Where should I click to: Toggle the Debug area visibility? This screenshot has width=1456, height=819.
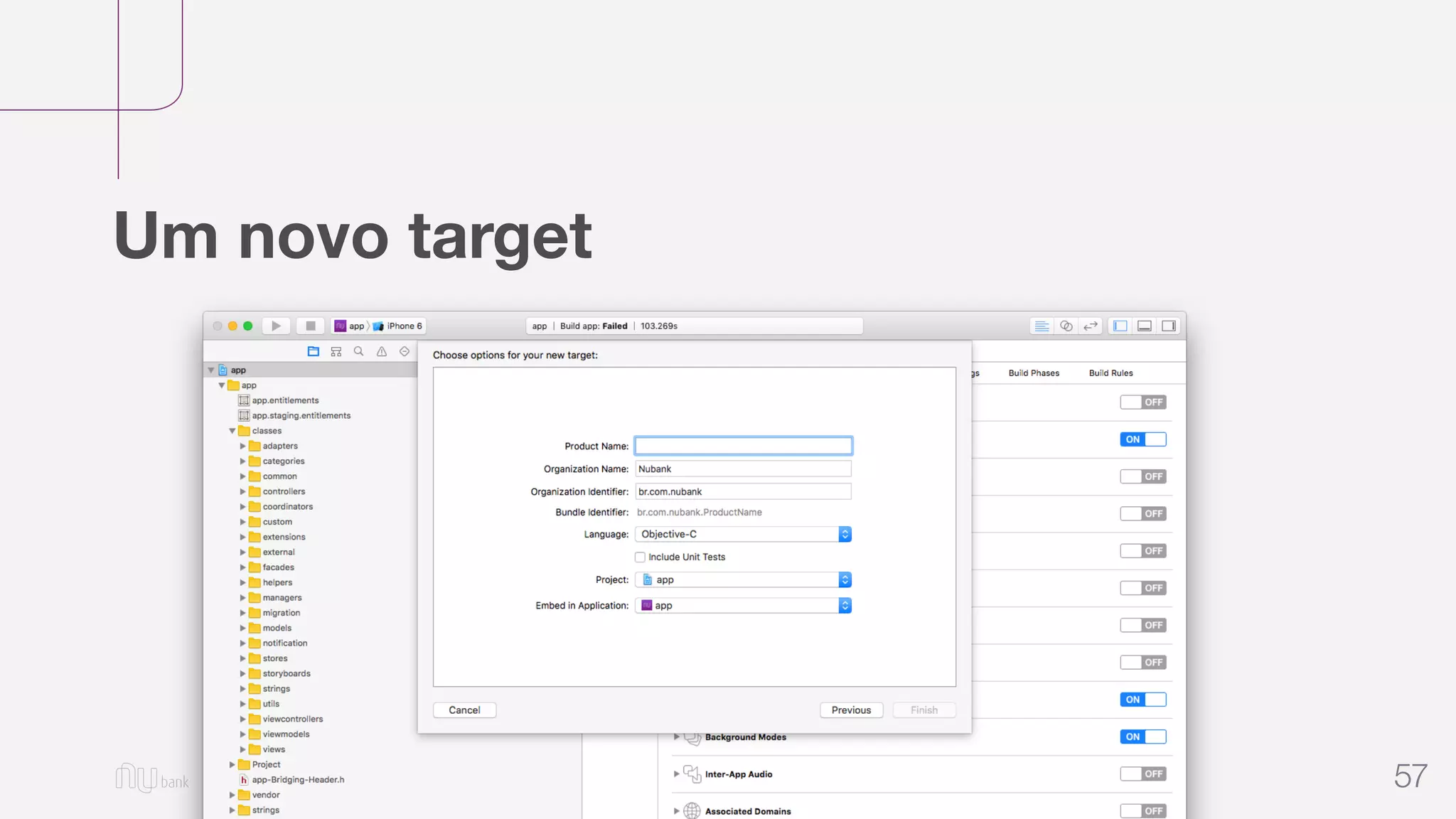point(1145,326)
